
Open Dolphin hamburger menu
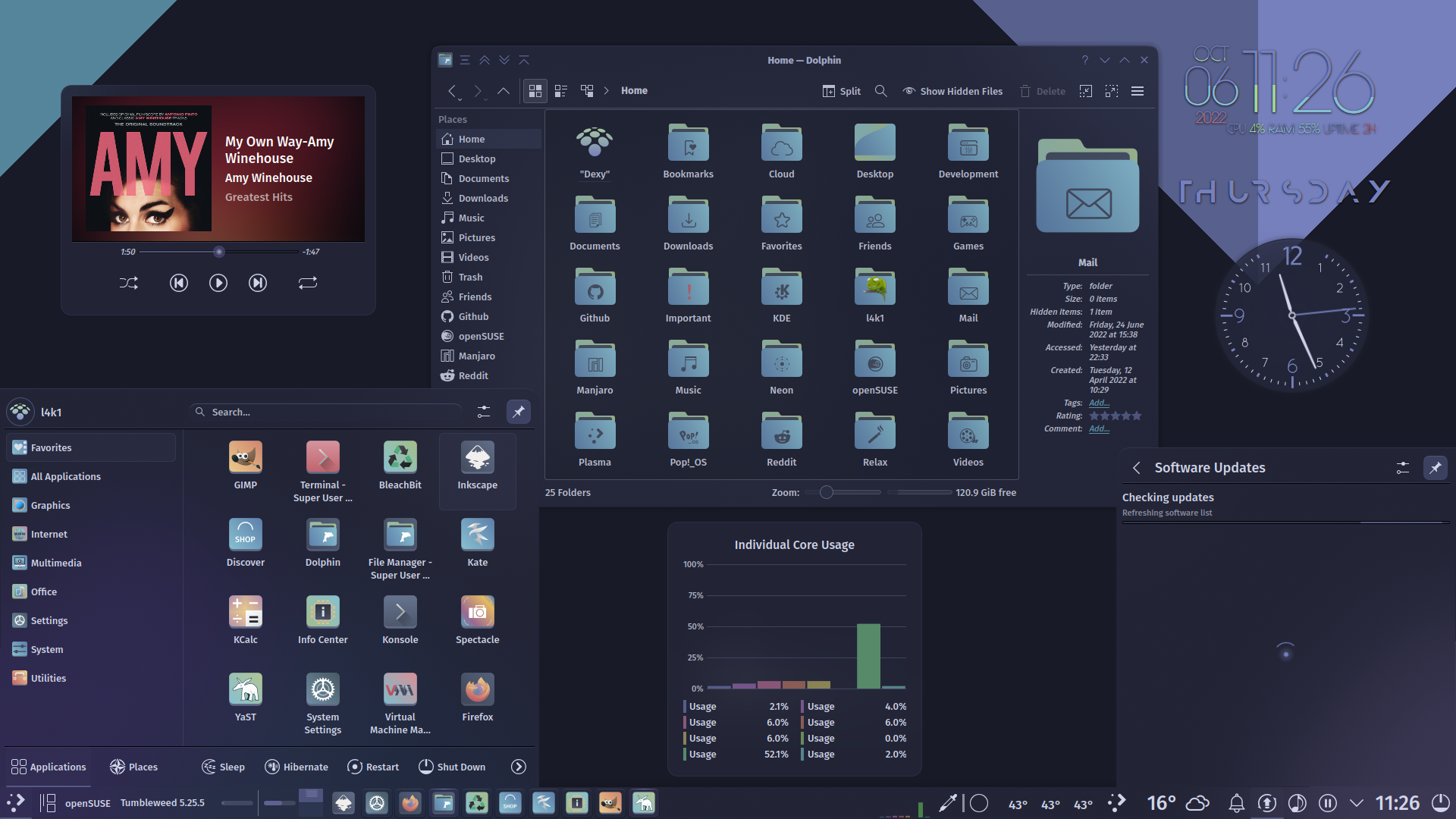point(1137,91)
